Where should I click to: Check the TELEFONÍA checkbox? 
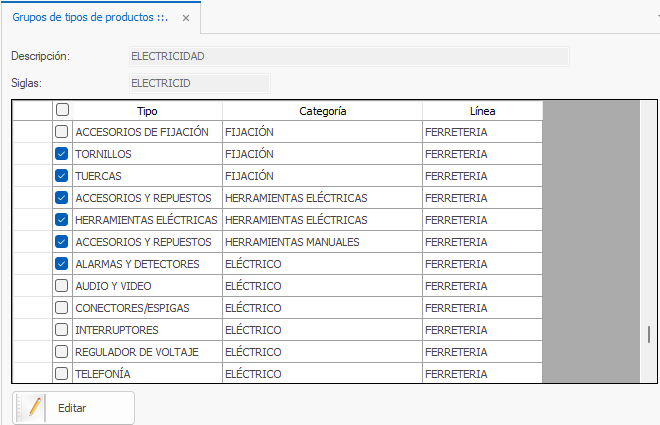pos(61,373)
